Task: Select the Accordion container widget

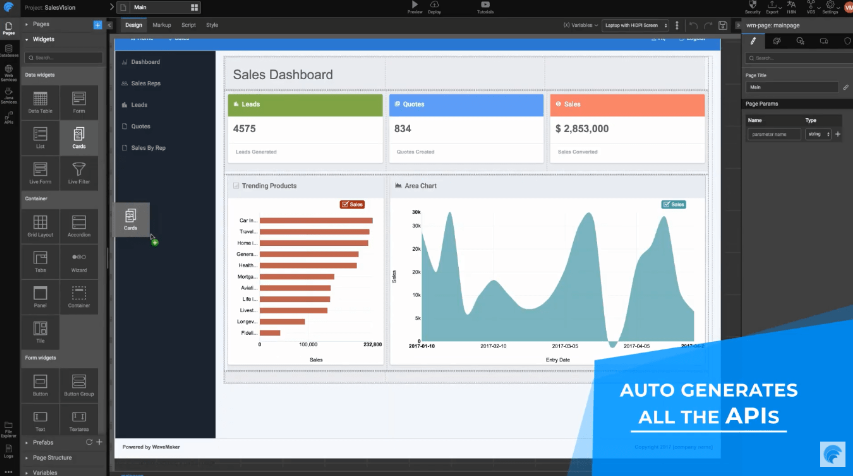Action: [x=79, y=226]
